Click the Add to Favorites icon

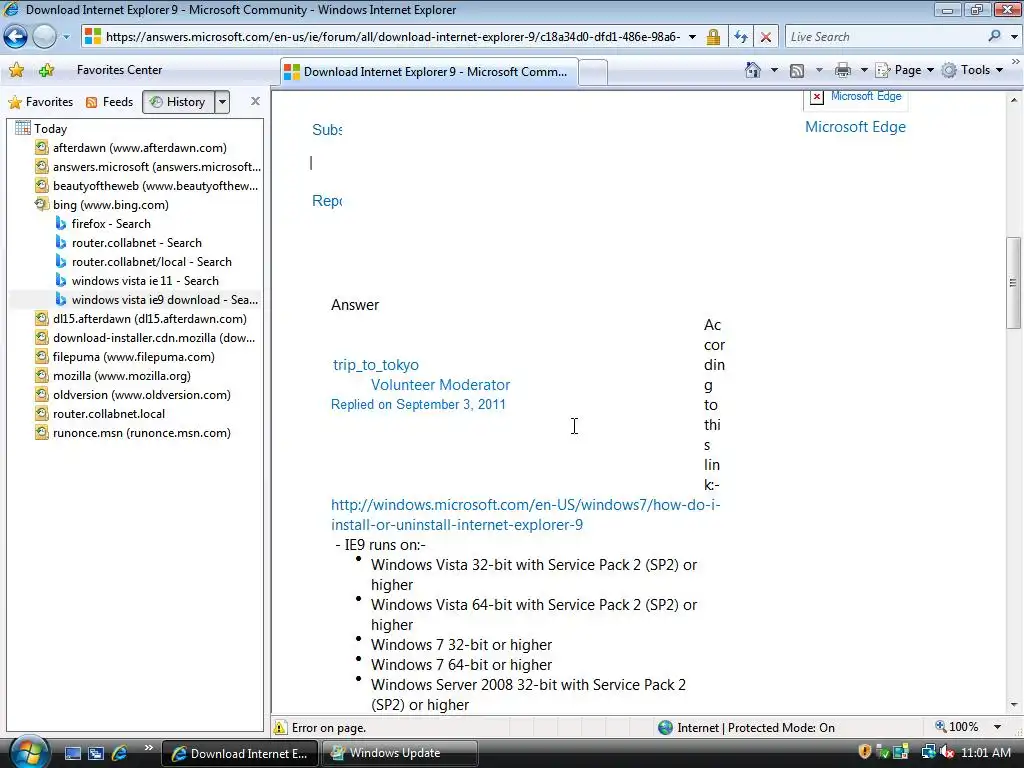(x=46, y=70)
